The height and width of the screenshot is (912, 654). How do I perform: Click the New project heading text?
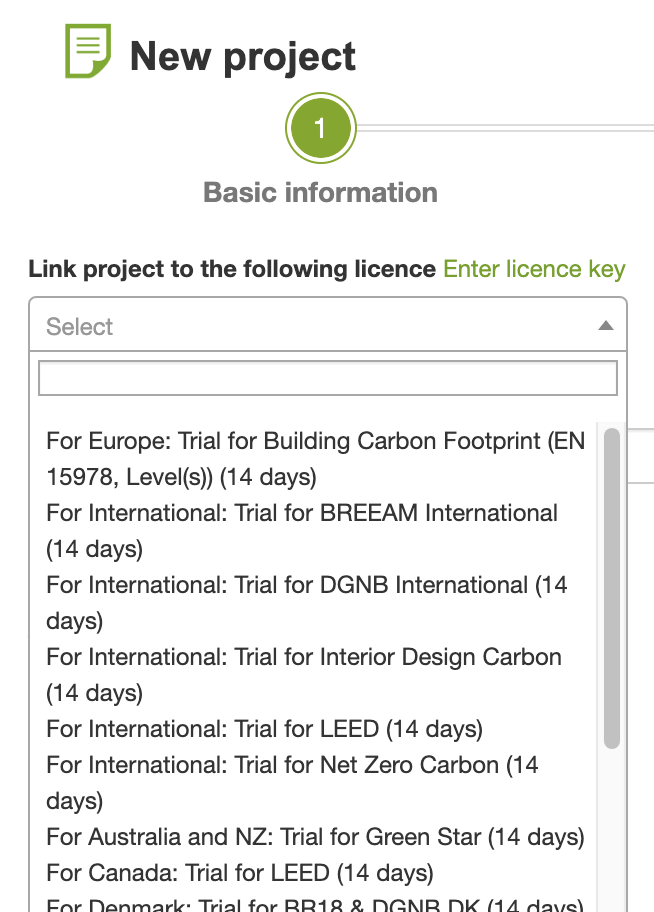[x=243, y=56]
